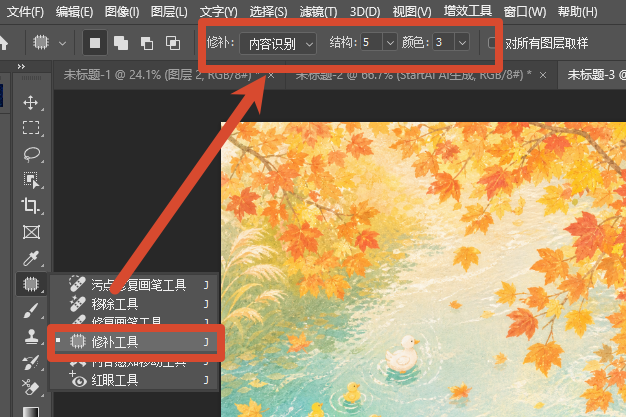Select the Object Selection tool
Screen dimensions: 626x417
click(x=31, y=180)
